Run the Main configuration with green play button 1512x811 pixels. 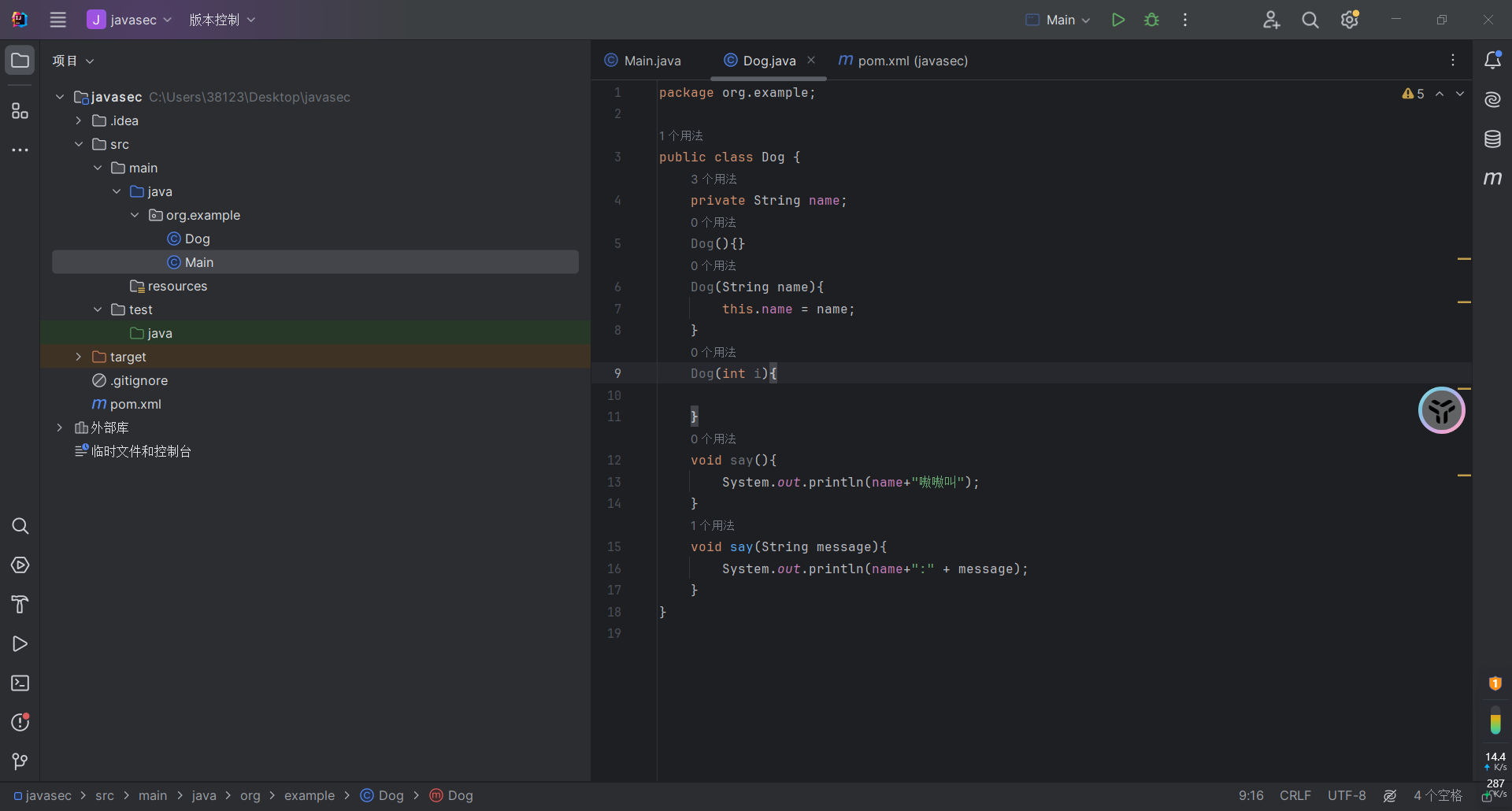pos(1117,20)
